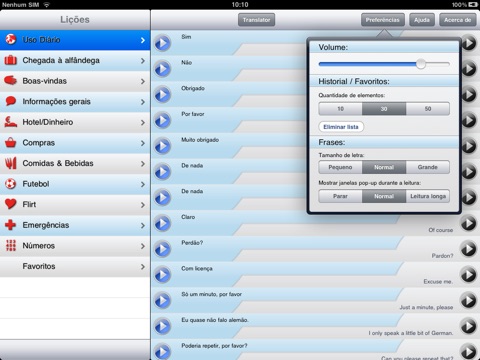Play 'Eu quase não falo alemão' audio
Image resolution: width=480 pixels, height=360 pixels.
click(x=163, y=326)
